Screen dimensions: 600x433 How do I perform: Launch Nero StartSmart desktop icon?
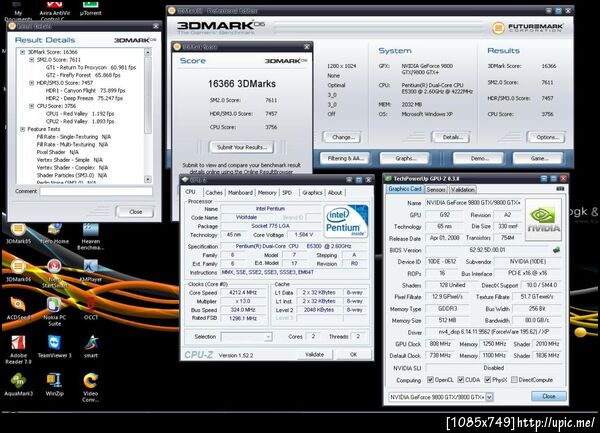coord(54,273)
